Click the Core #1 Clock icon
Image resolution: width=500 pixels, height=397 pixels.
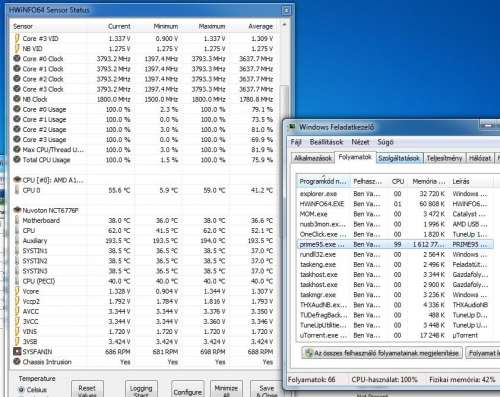point(17,69)
